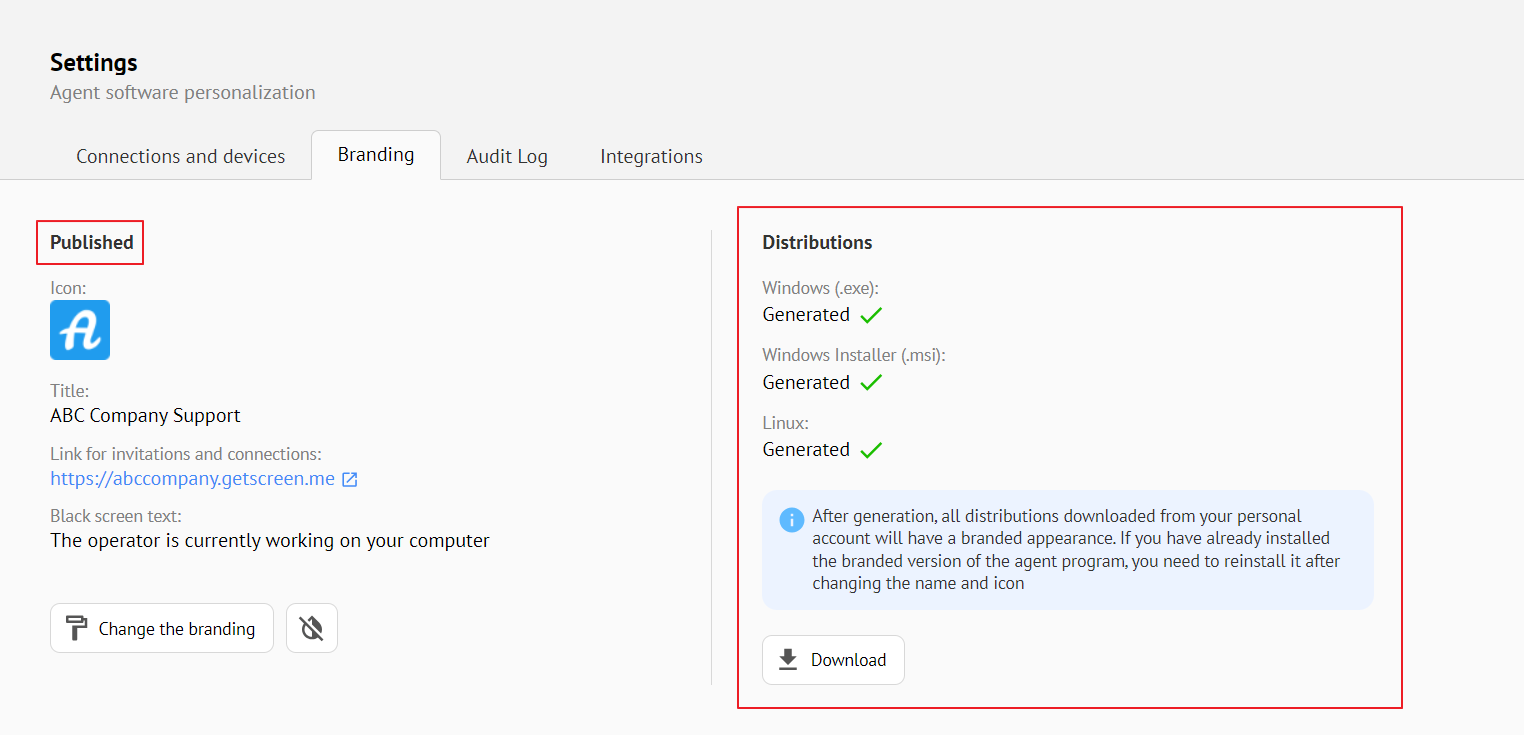Click the external link icon beside the URL
The height and width of the screenshot is (735, 1524).
point(350,479)
